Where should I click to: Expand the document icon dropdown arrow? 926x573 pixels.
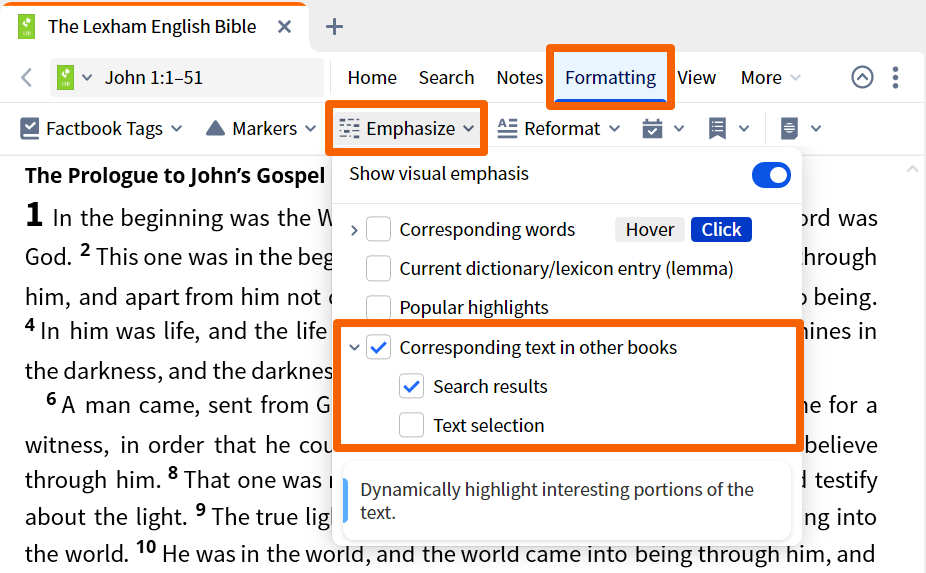816,128
